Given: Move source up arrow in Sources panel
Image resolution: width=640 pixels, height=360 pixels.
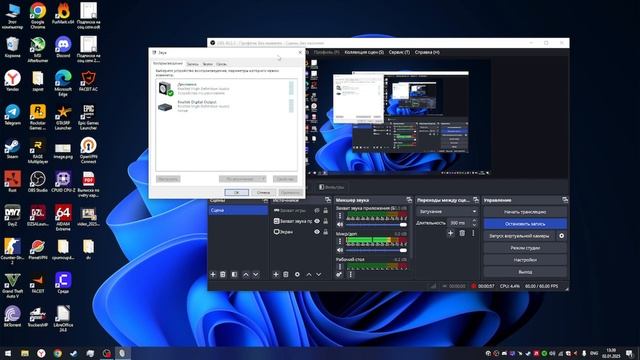Looking at the screenshot, I should click(309, 275).
